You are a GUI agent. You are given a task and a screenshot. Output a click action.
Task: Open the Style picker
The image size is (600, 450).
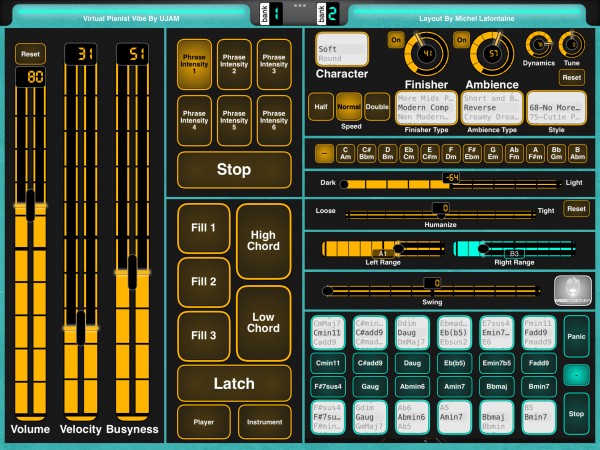556,108
